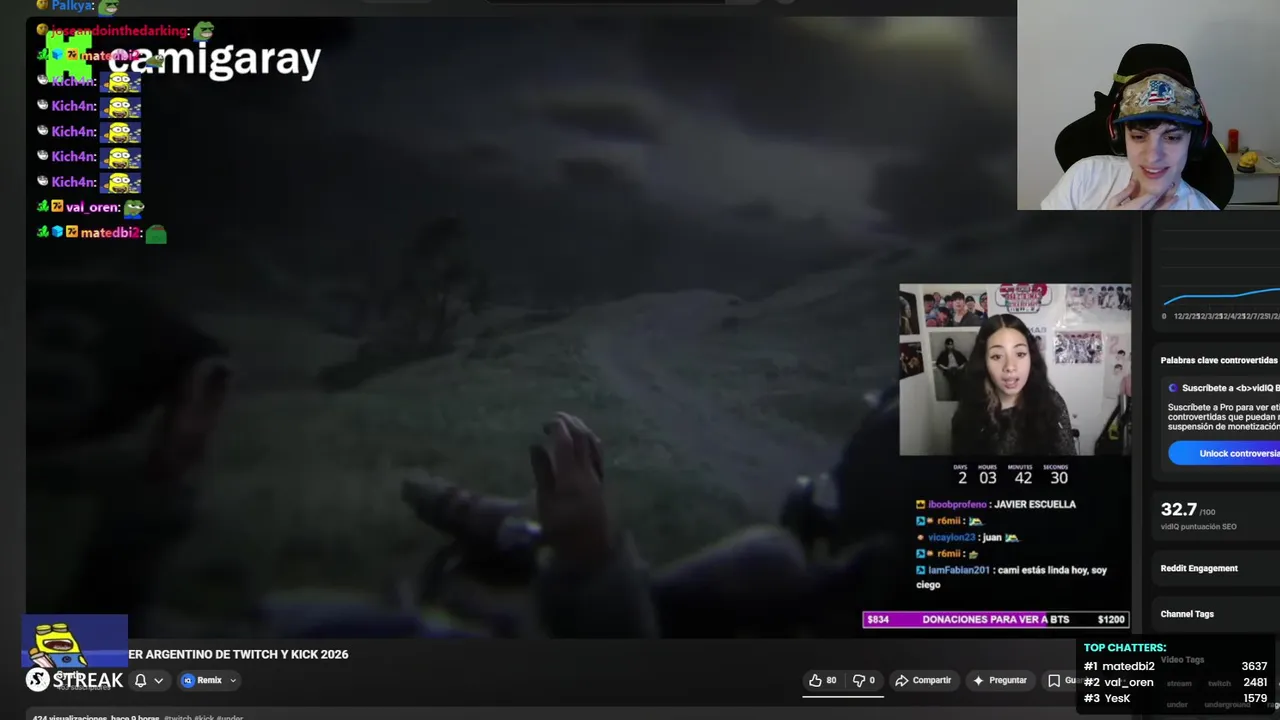
Task: Click the matedbi2 top chatter row
Action: coord(1176,666)
